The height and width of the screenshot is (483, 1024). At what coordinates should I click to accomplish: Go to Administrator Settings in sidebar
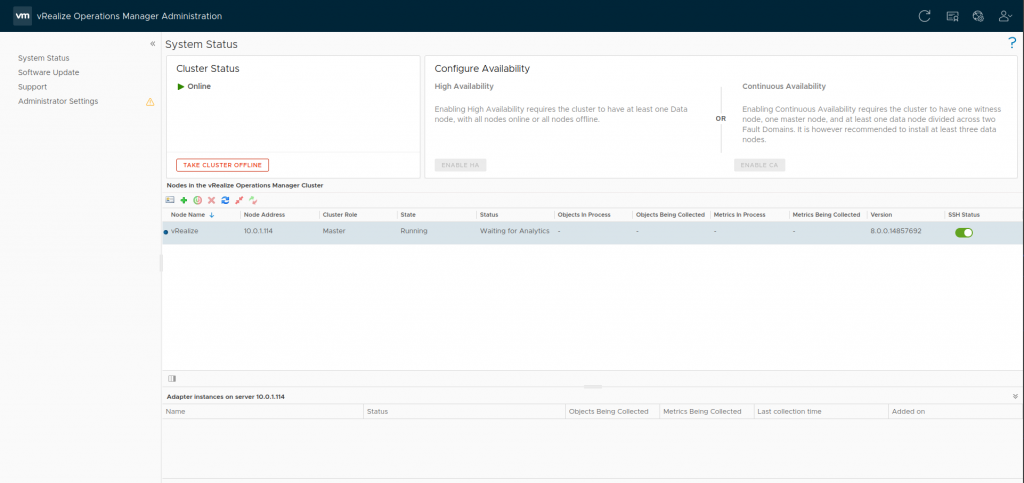(58, 101)
